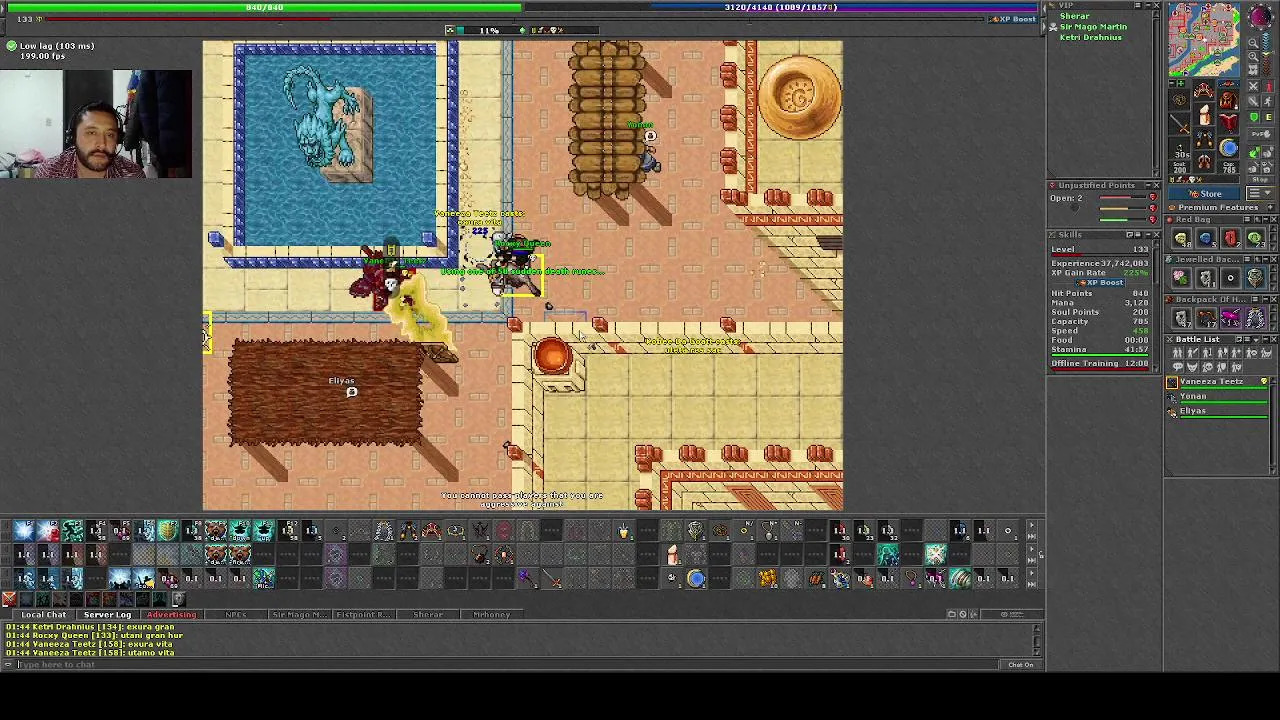Toggle first Battle List players filter

pyautogui.click(x=1177, y=352)
